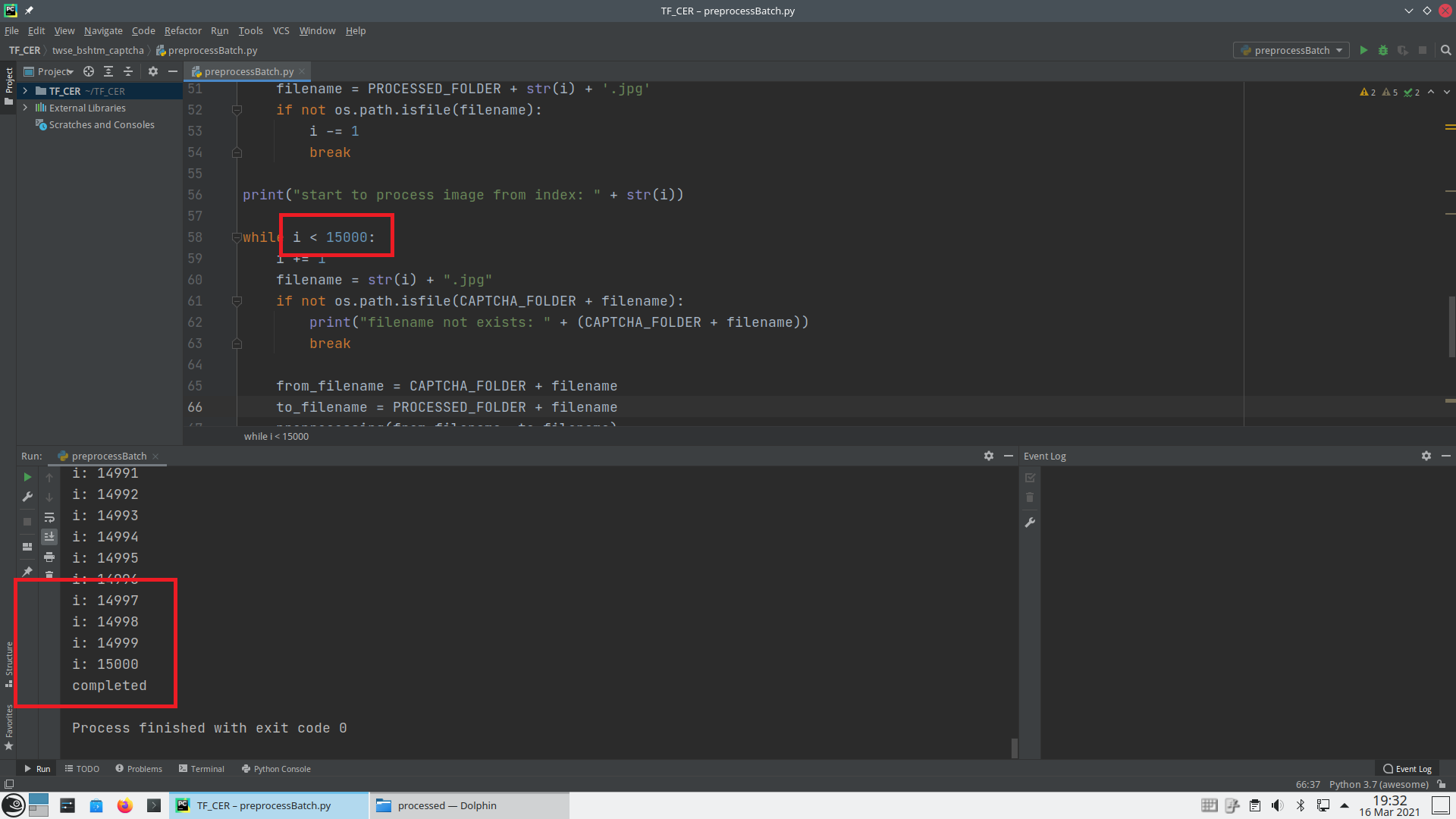Open the volume control in system tray
The height and width of the screenshot is (819, 1456).
click(1278, 805)
